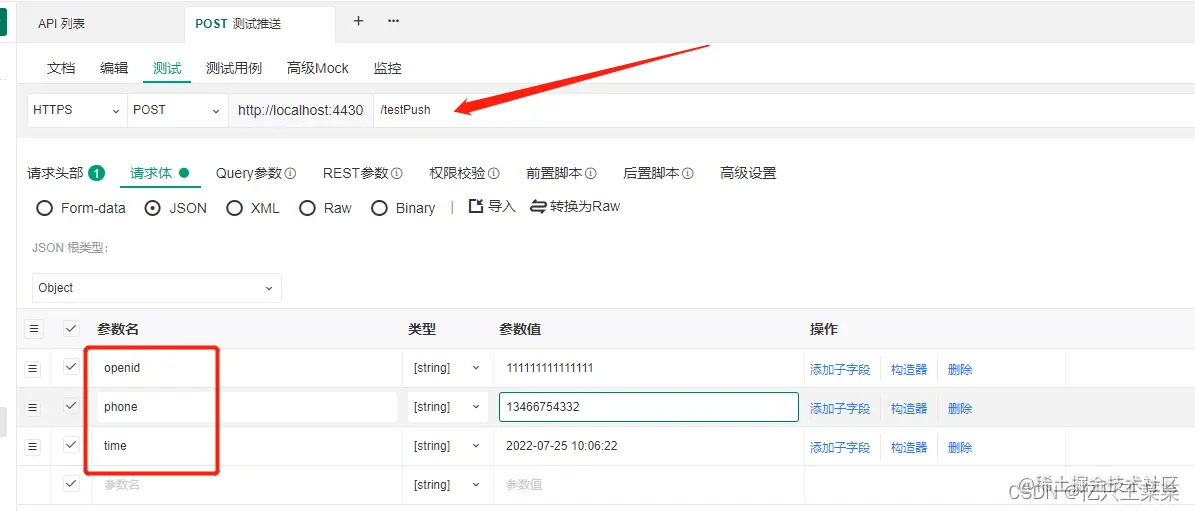1195x511 pixels.
Task: Switch to the POST 测试推送 tab
Action: (260, 24)
